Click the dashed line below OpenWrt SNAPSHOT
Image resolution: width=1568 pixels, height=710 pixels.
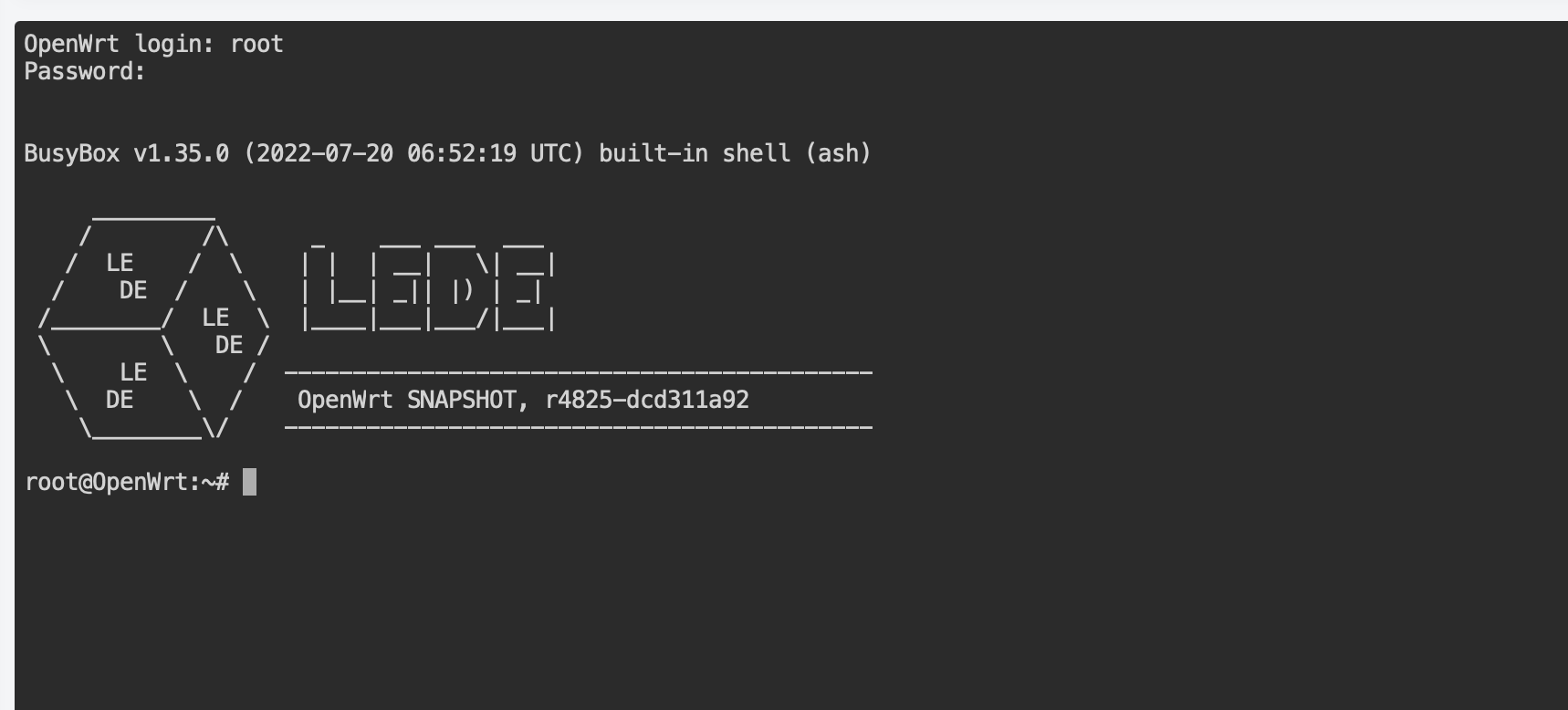coord(579,427)
